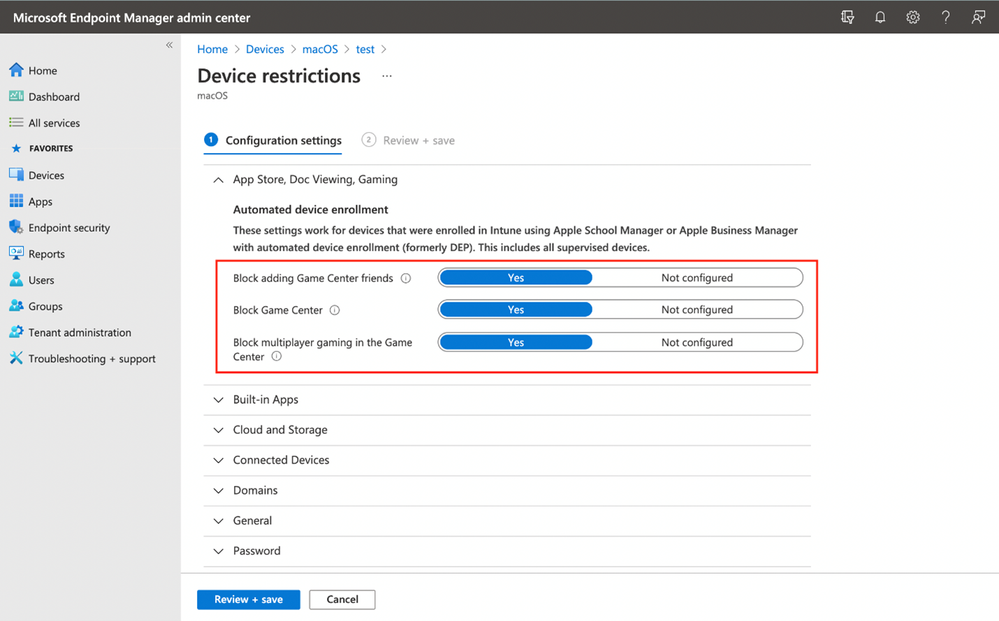Select the Configuration settings step tab

tap(273, 140)
